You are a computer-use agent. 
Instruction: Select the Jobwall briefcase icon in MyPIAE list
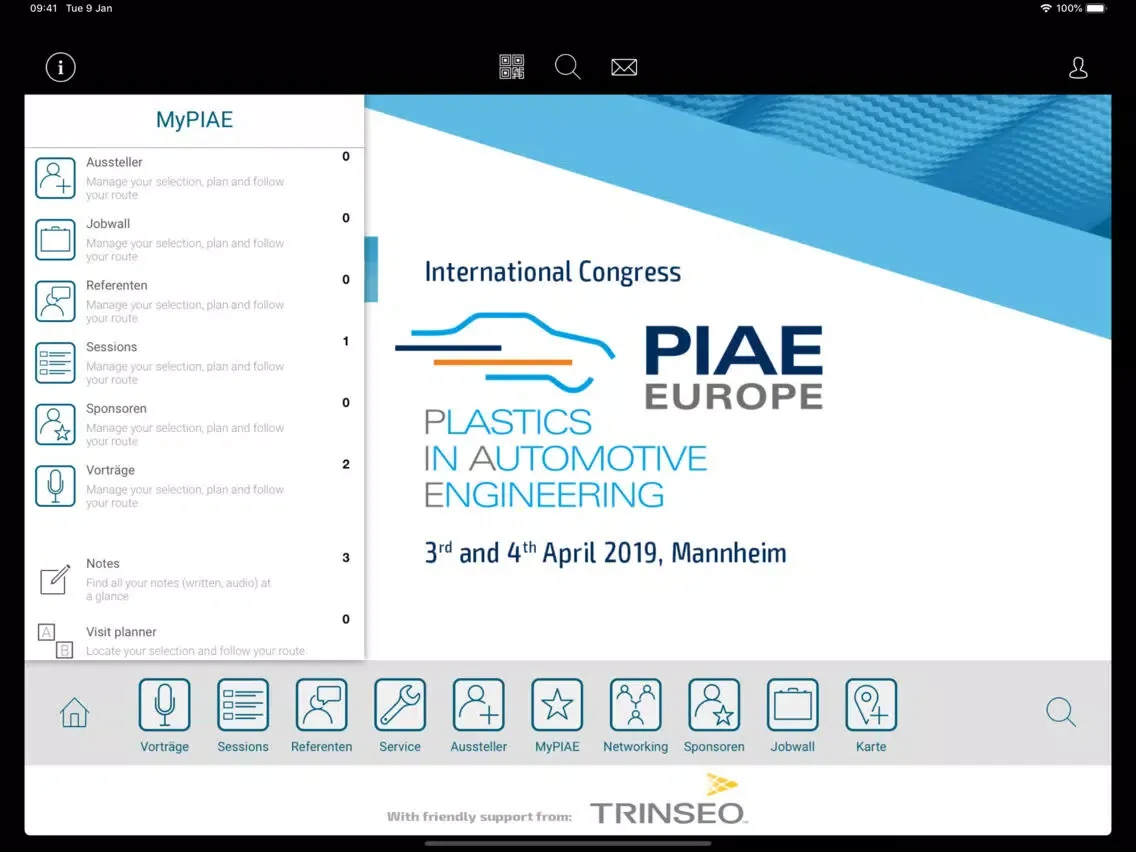[55, 240]
